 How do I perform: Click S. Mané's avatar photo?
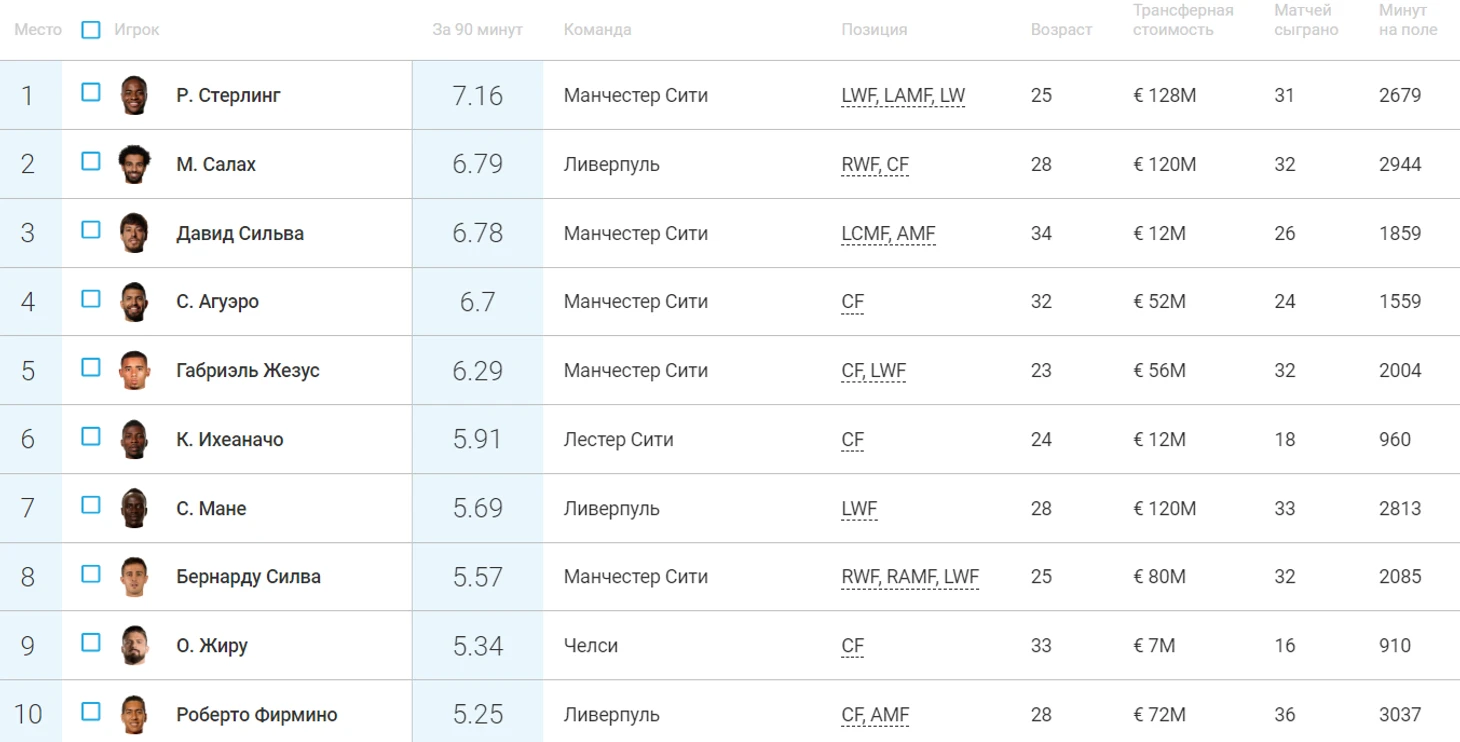pos(133,508)
